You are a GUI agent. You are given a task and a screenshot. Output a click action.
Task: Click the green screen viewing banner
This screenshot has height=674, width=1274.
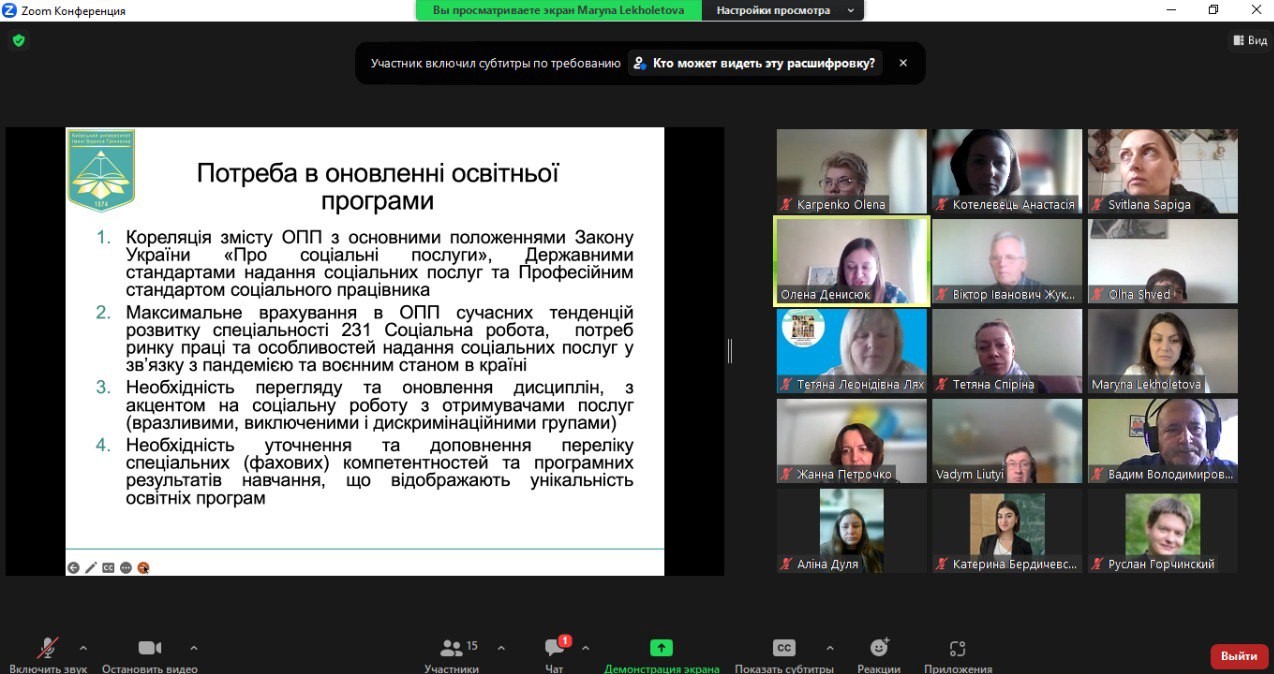(x=557, y=10)
